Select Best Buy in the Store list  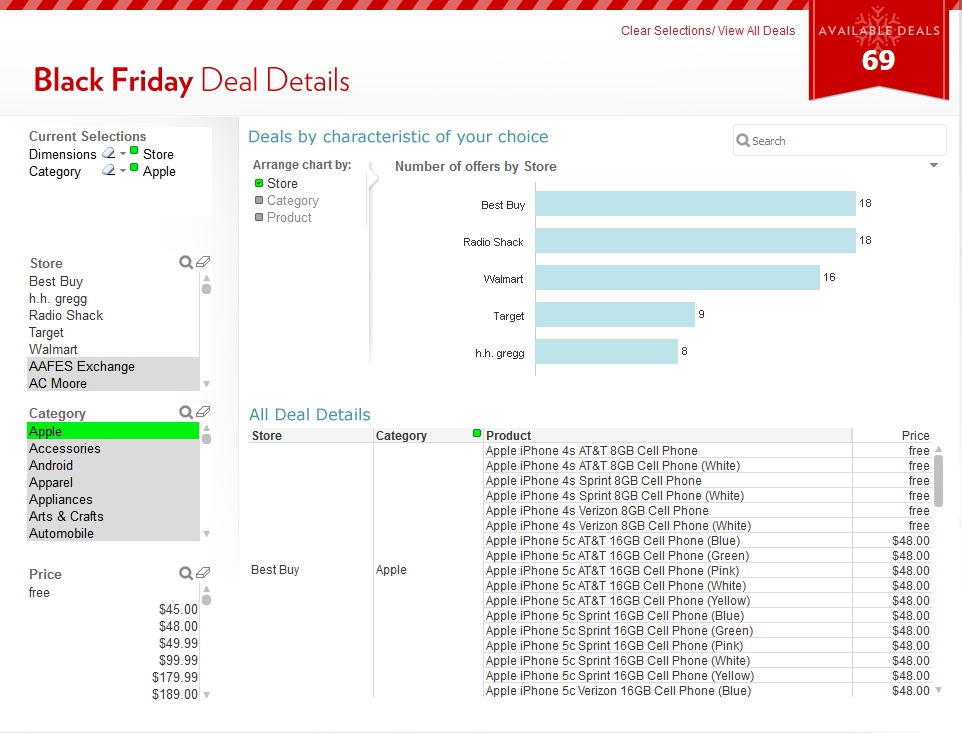point(114,282)
